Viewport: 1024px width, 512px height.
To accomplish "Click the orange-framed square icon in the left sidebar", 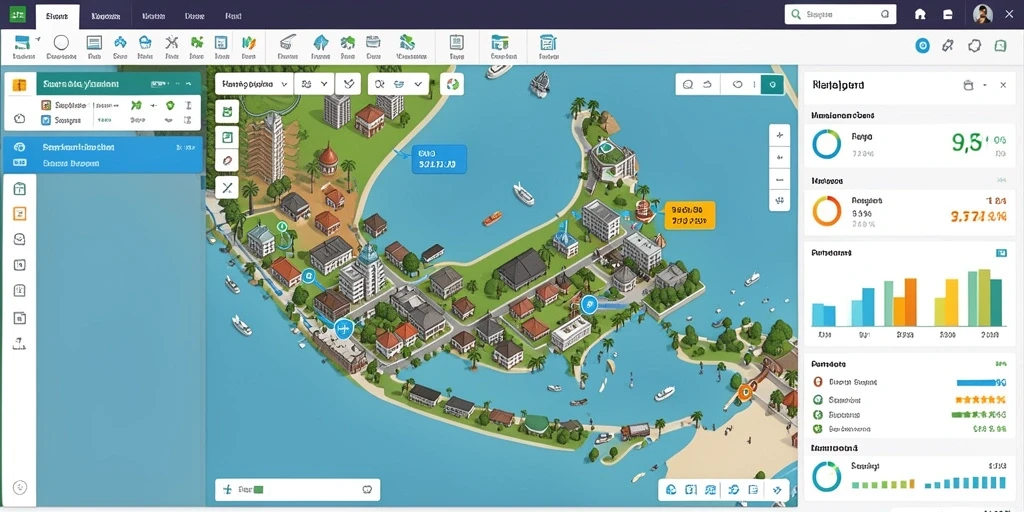I will tap(20, 214).
